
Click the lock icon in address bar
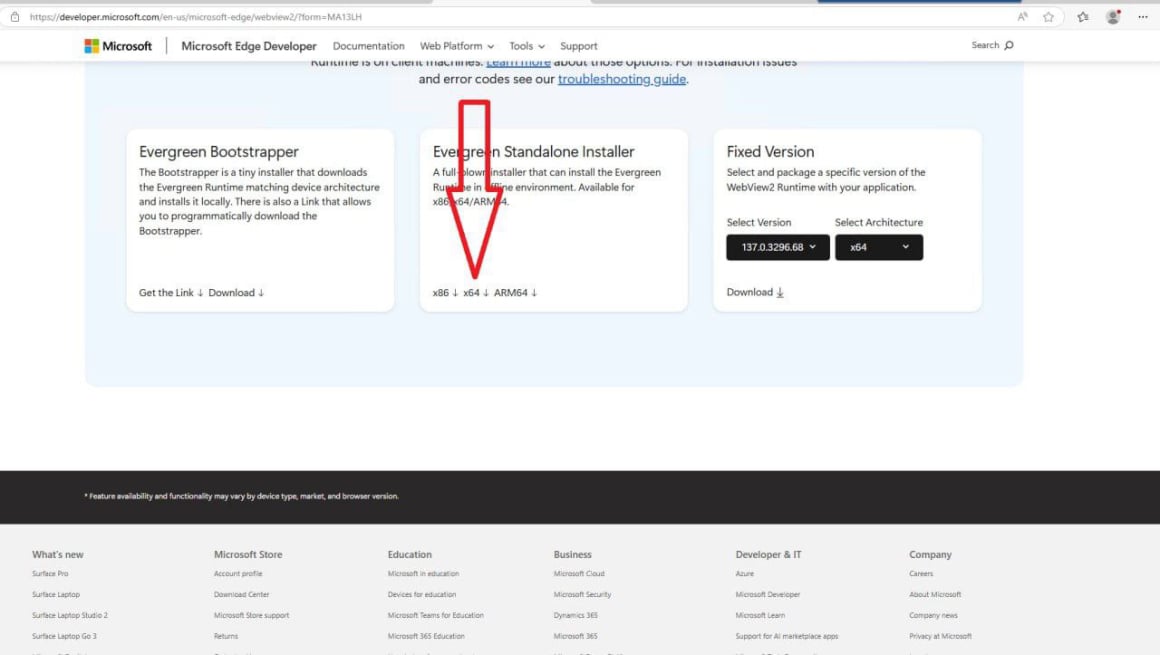[15, 17]
